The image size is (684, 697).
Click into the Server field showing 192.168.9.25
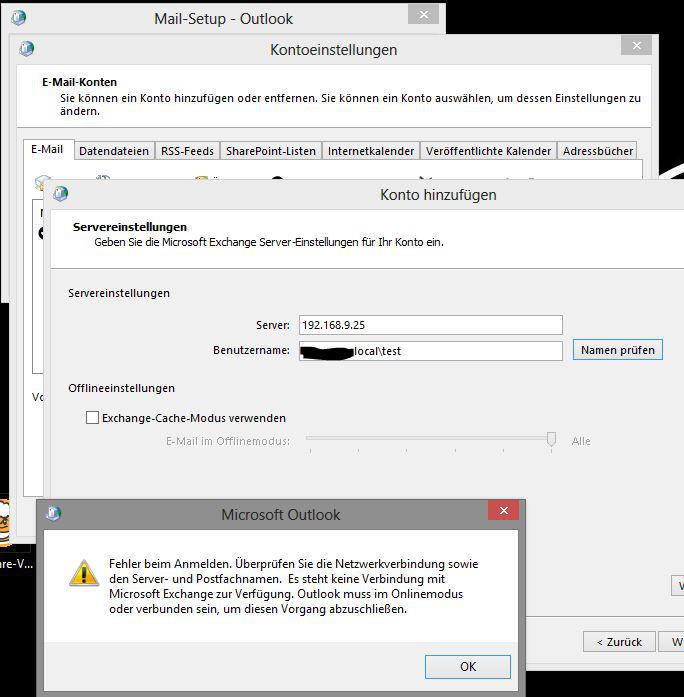coord(431,325)
